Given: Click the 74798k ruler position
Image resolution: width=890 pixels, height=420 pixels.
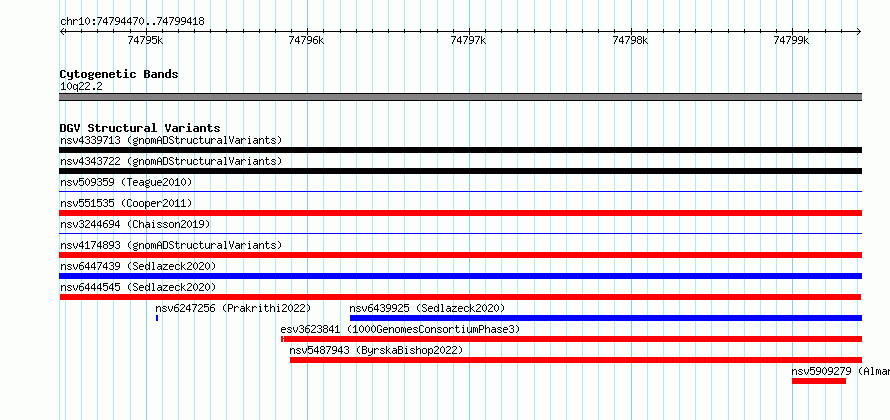Looking at the screenshot, I should tap(630, 40).
